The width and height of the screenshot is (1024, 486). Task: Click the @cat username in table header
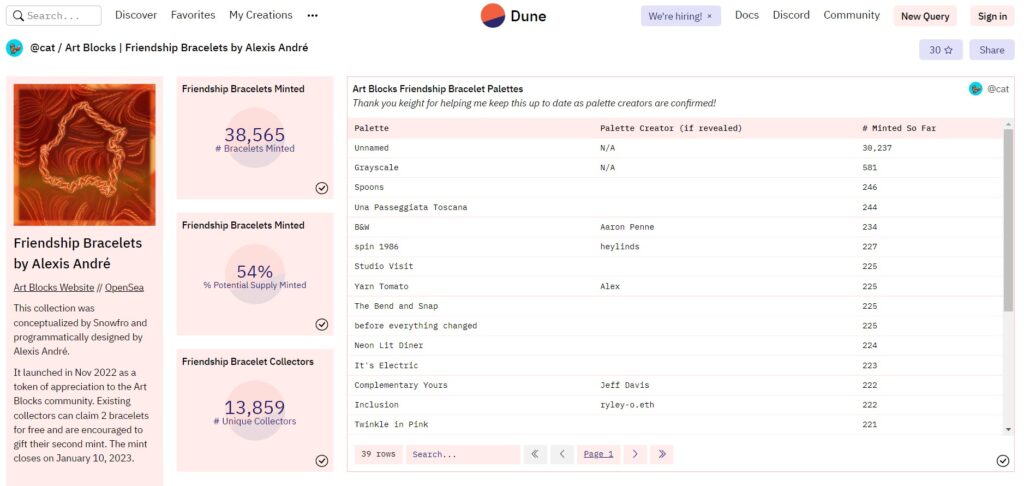pyautogui.click(x=998, y=89)
